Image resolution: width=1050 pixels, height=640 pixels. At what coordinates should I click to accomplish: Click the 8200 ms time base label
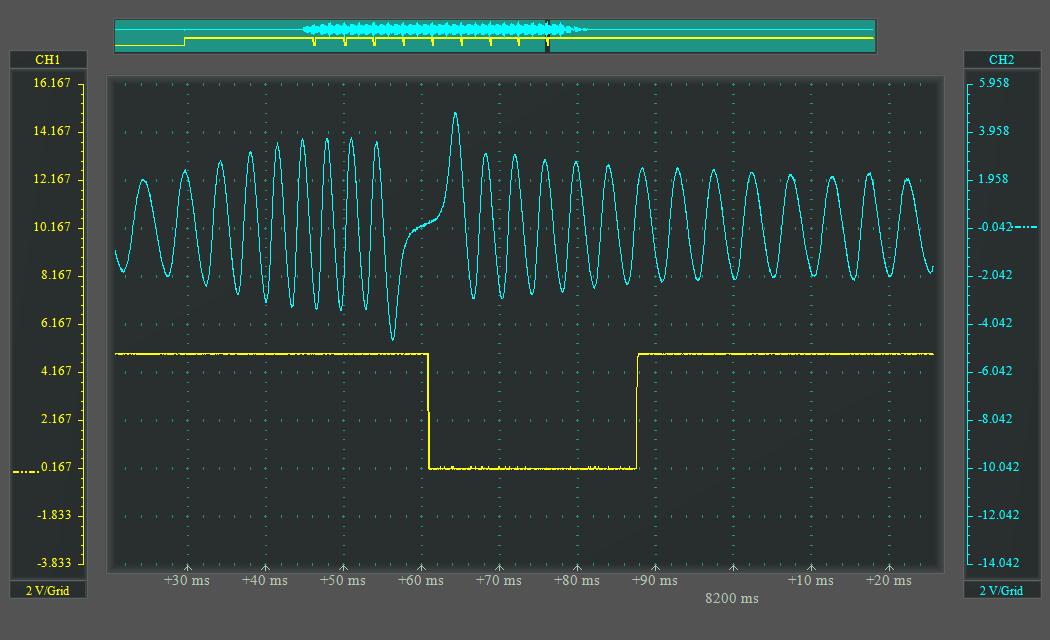[732, 598]
